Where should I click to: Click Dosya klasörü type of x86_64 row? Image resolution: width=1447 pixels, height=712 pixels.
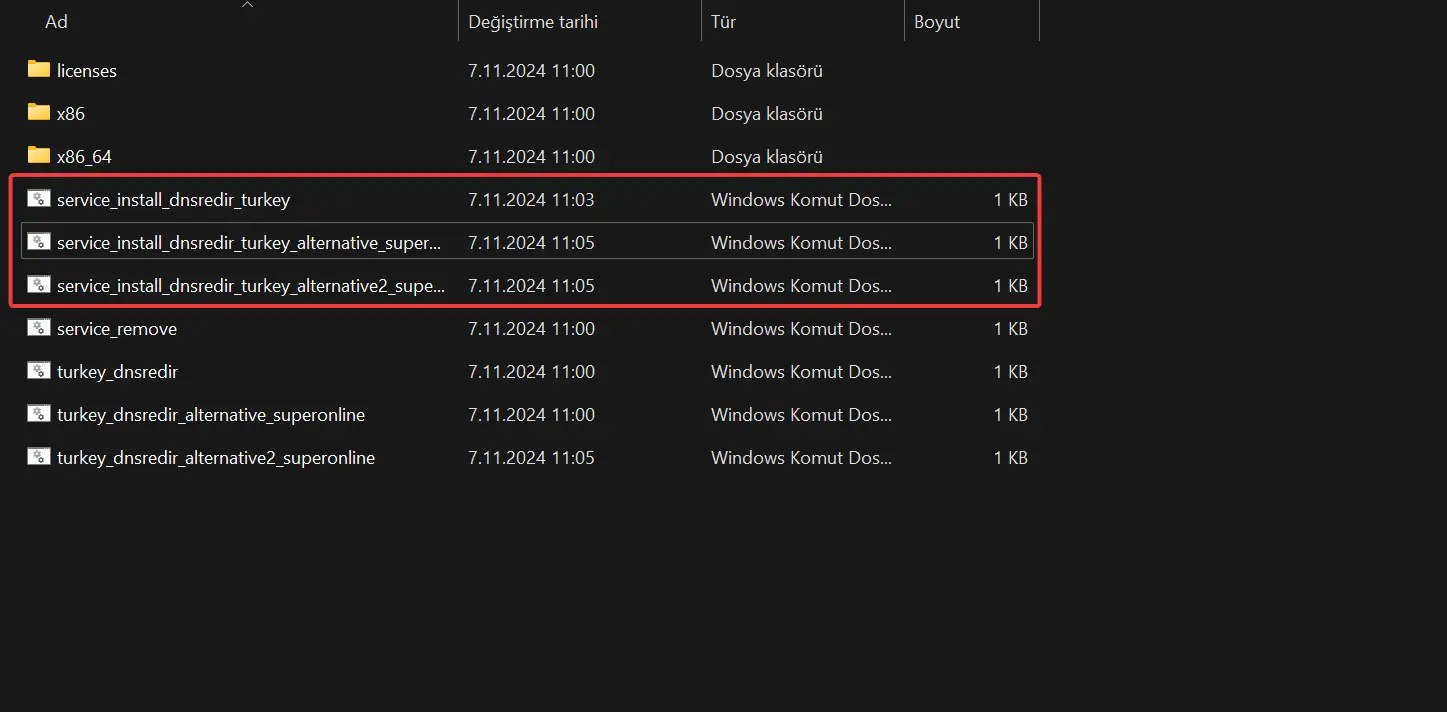(767, 157)
